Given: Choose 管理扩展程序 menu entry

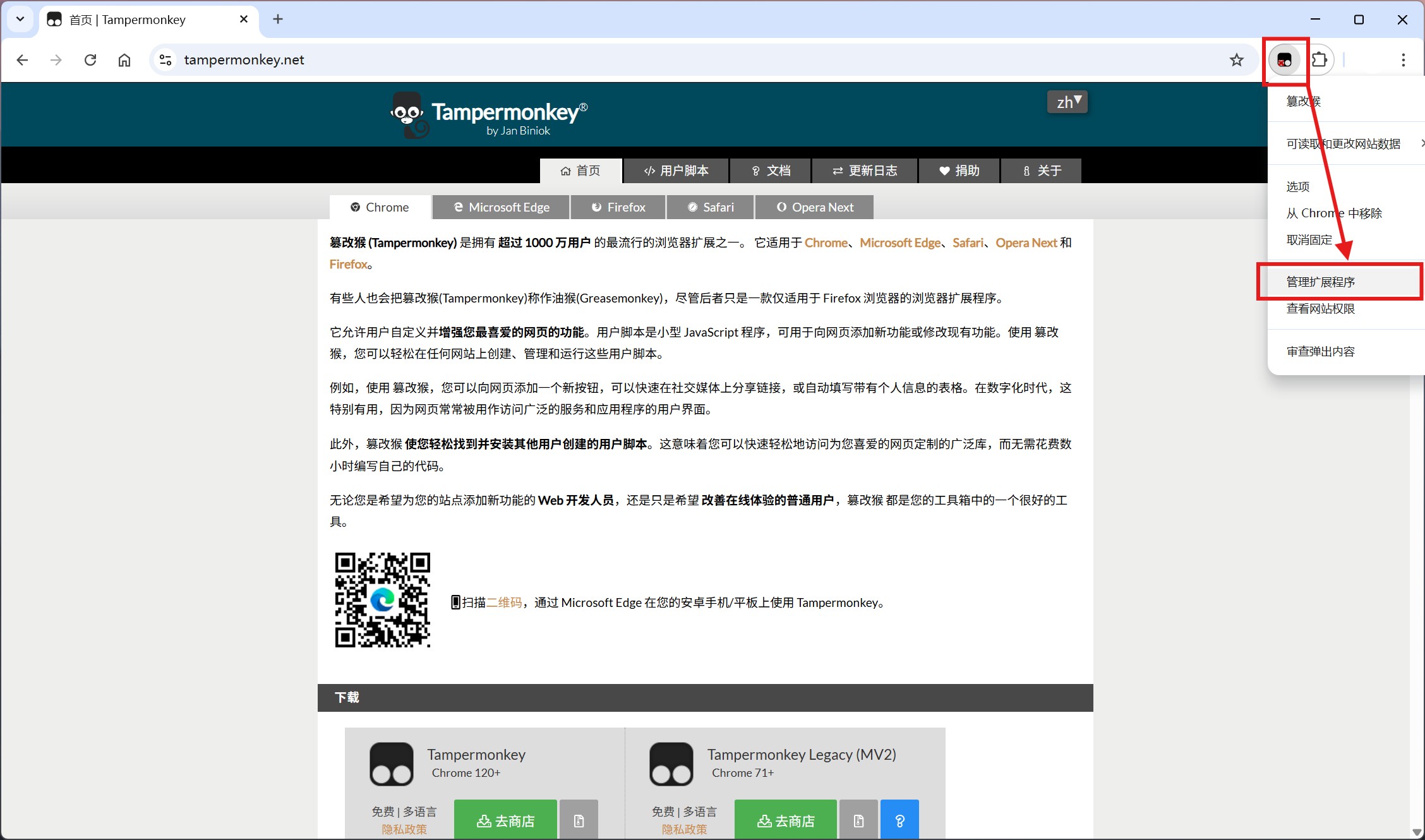Looking at the screenshot, I should click(x=1346, y=282).
